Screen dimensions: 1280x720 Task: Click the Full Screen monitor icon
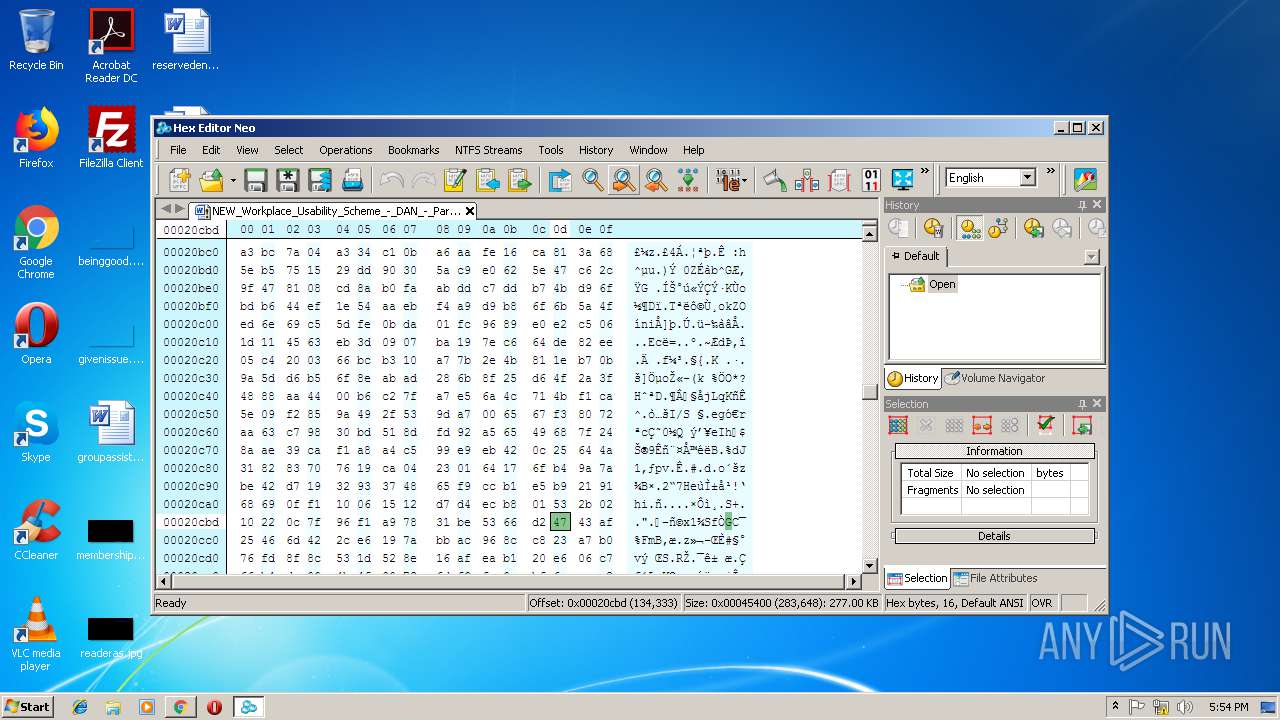pos(903,180)
